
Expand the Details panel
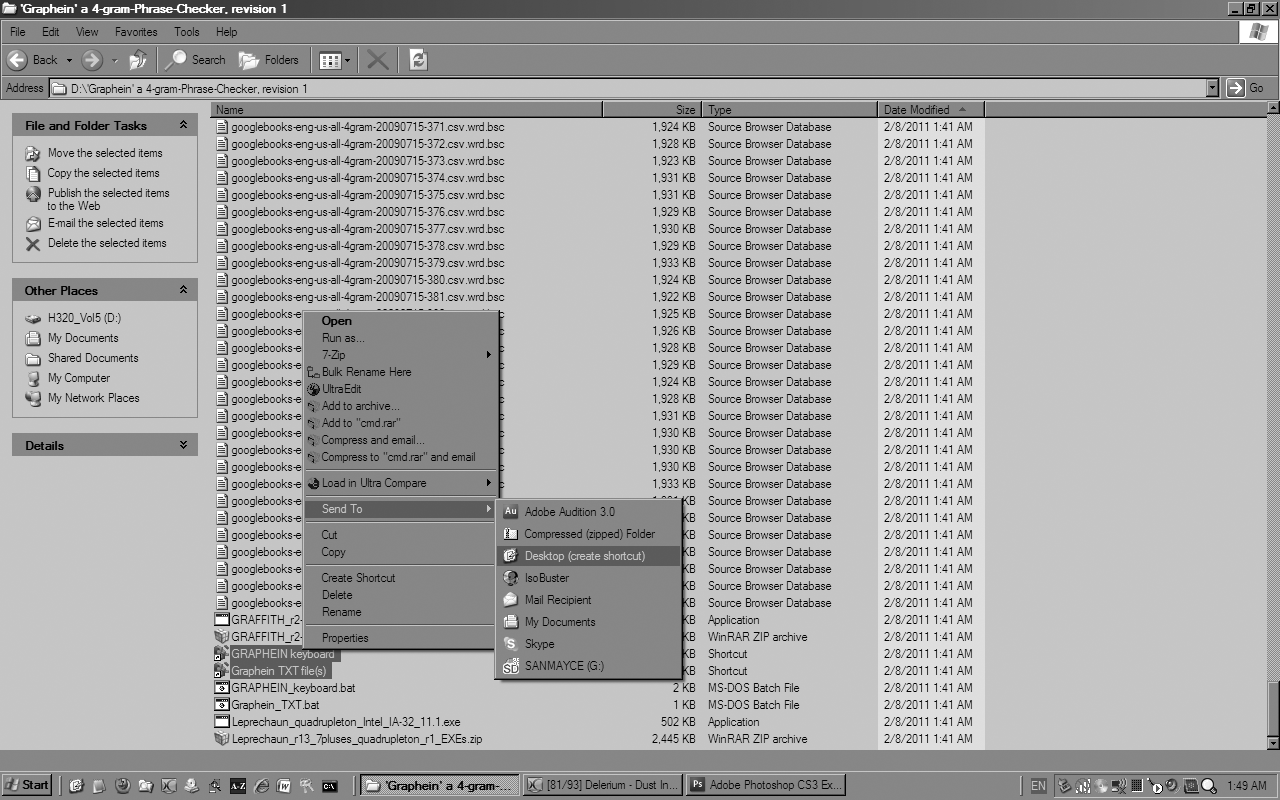point(183,445)
